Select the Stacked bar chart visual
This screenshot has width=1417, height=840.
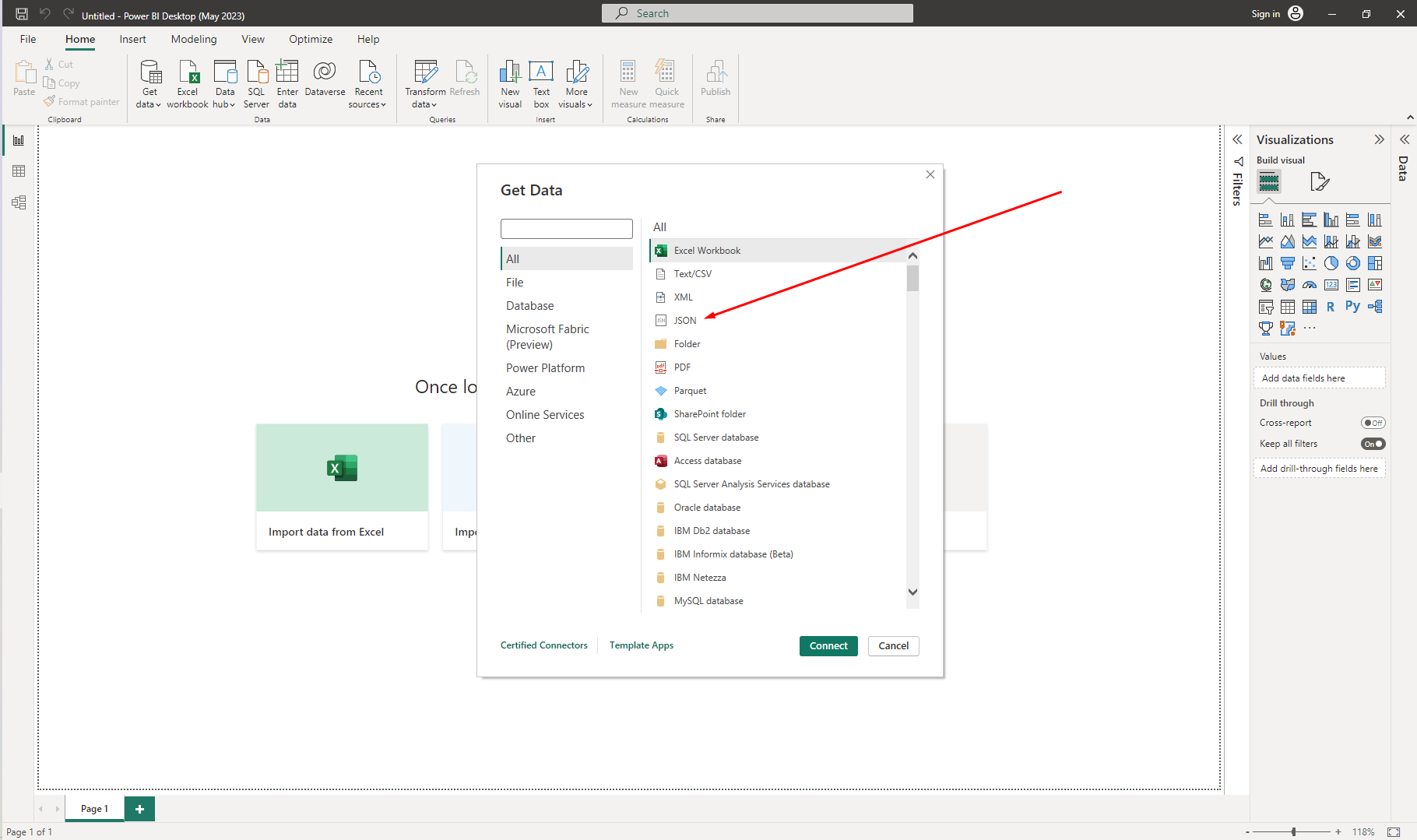pyautogui.click(x=1266, y=220)
